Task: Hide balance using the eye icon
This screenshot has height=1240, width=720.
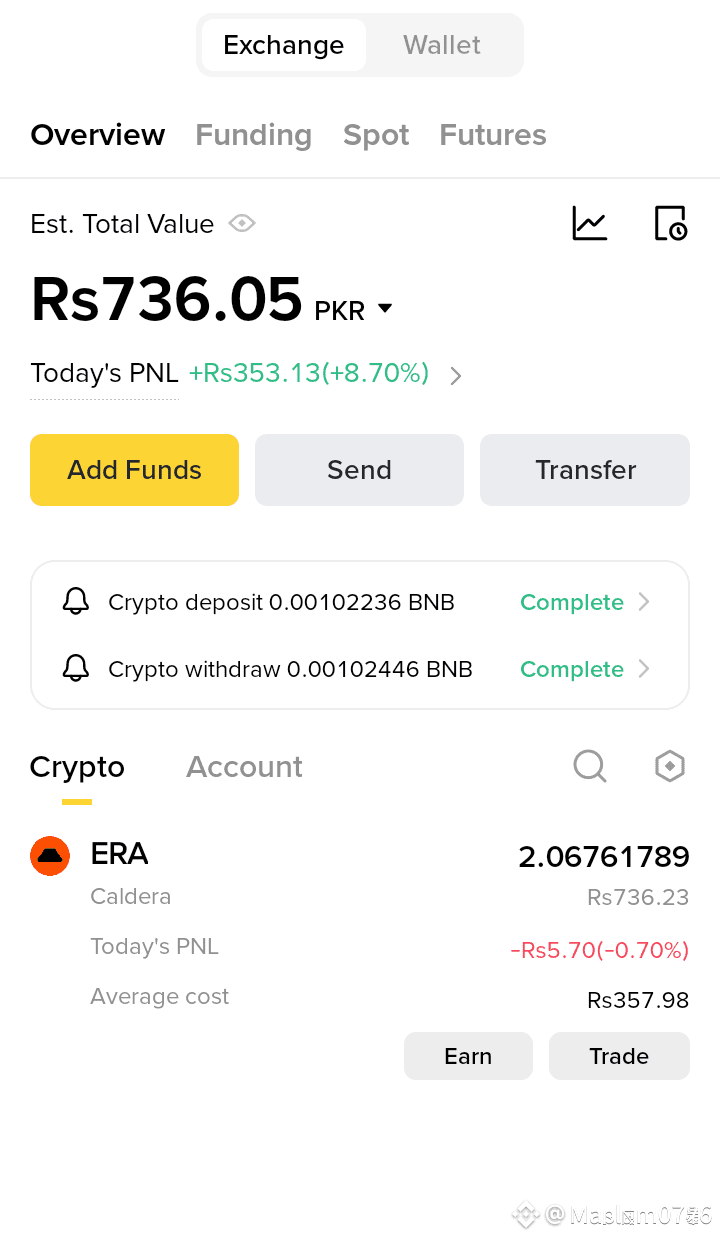Action: [x=242, y=223]
